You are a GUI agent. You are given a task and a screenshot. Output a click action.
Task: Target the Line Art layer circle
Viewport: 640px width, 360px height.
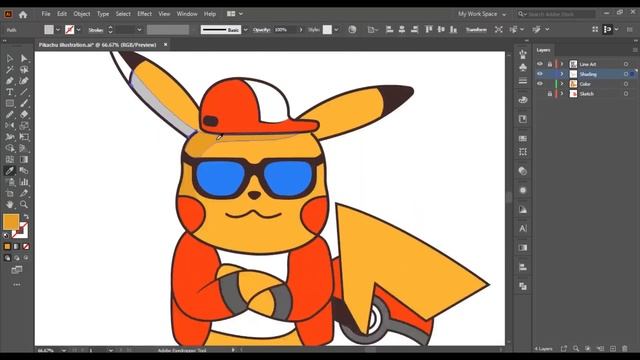click(626, 64)
